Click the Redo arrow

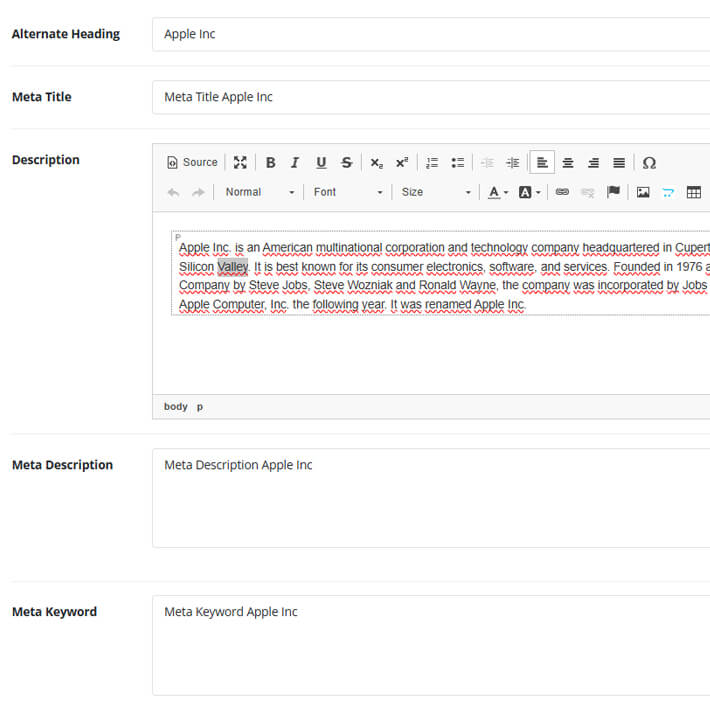[198, 192]
